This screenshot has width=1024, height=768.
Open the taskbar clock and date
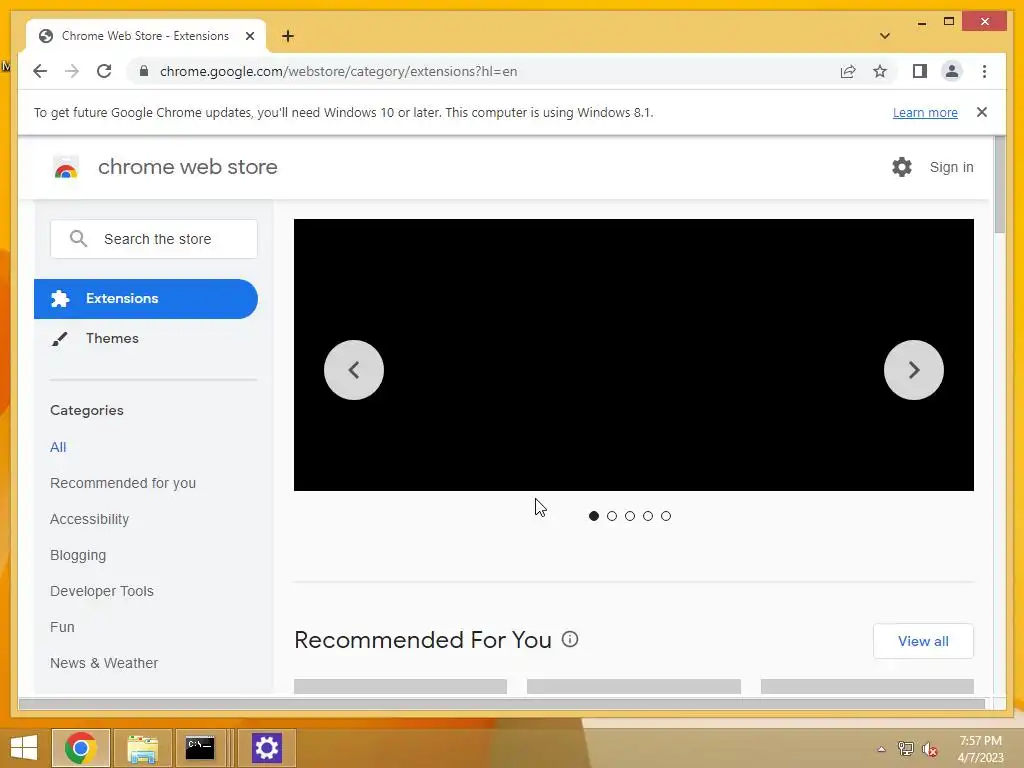980,749
